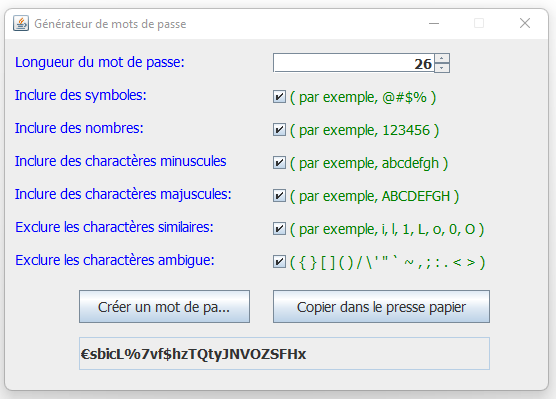Screen dimensions: 556x399
Task: Uncheck the caractères majuscules checkbox
Action: (279, 196)
